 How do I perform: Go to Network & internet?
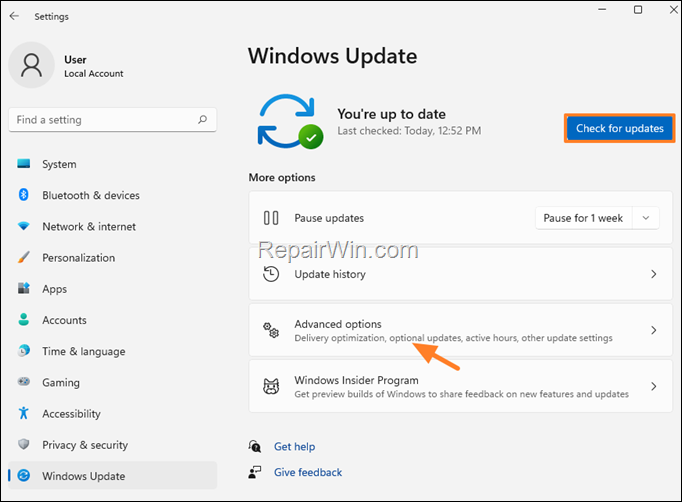click(x=112, y=226)
